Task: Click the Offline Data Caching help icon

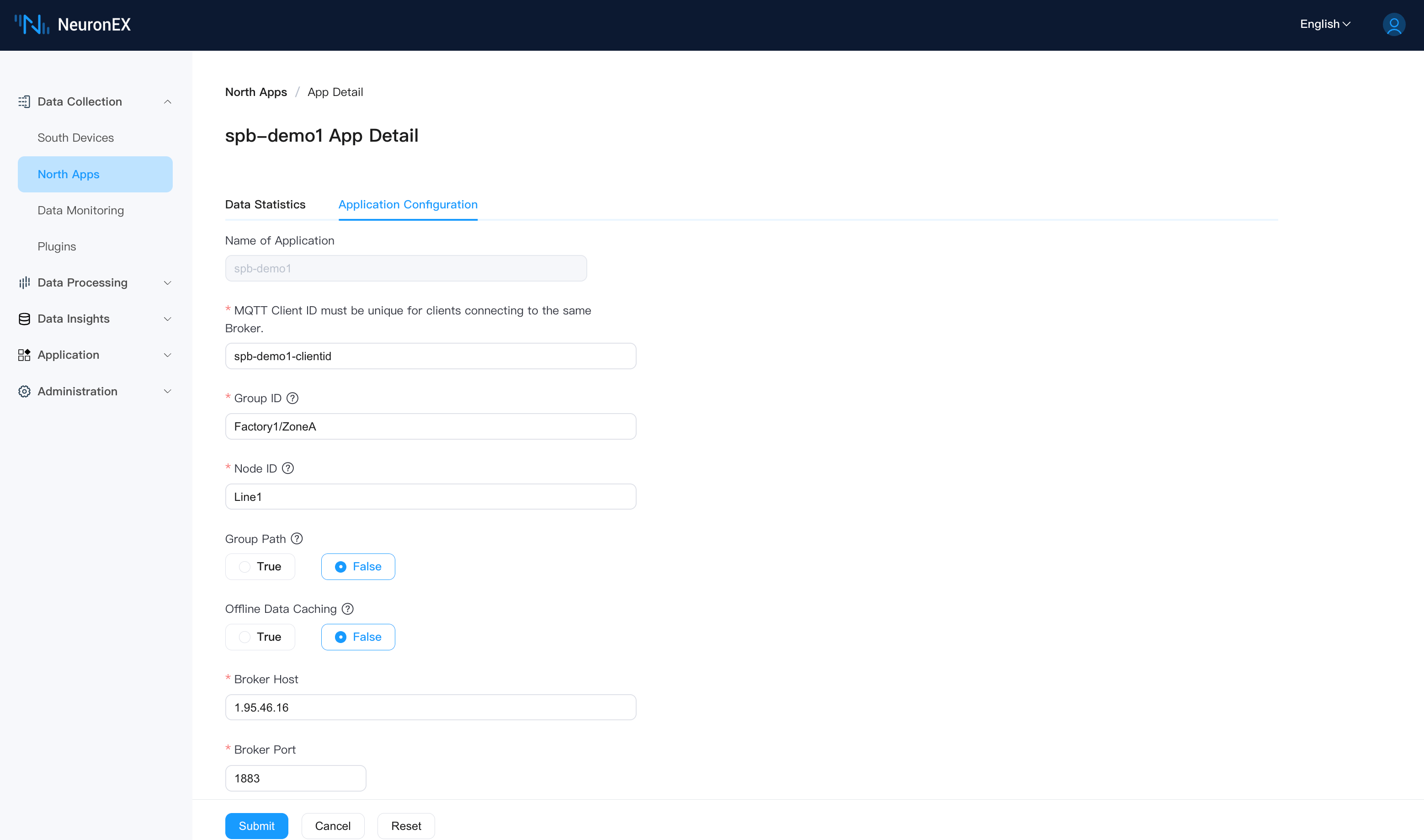Action: 347,608
